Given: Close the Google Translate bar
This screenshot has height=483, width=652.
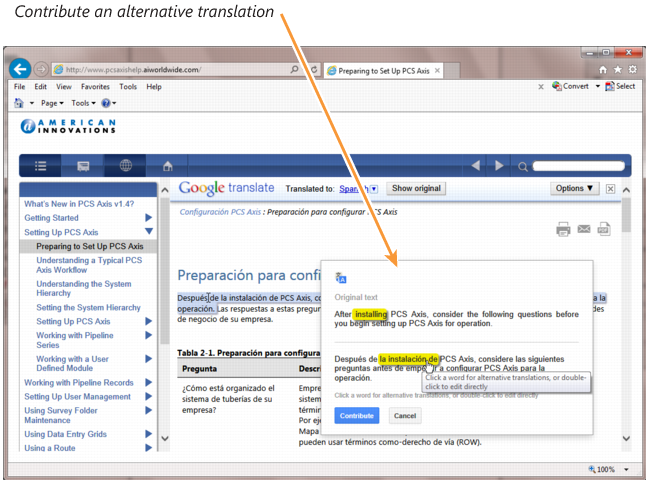Looking at the screenshot, I should click(x=610, y=189).
